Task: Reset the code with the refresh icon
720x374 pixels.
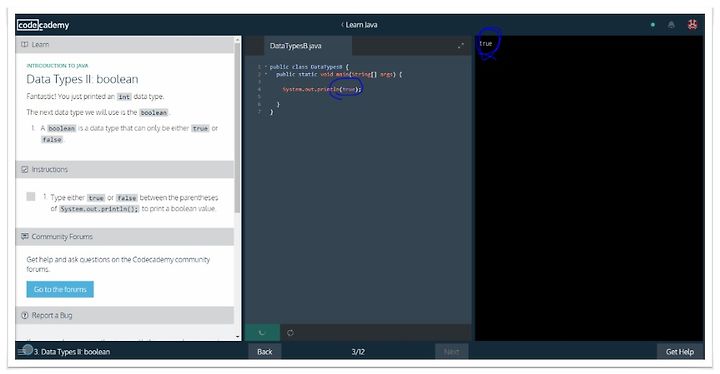Action: click(x=290, y=333)
